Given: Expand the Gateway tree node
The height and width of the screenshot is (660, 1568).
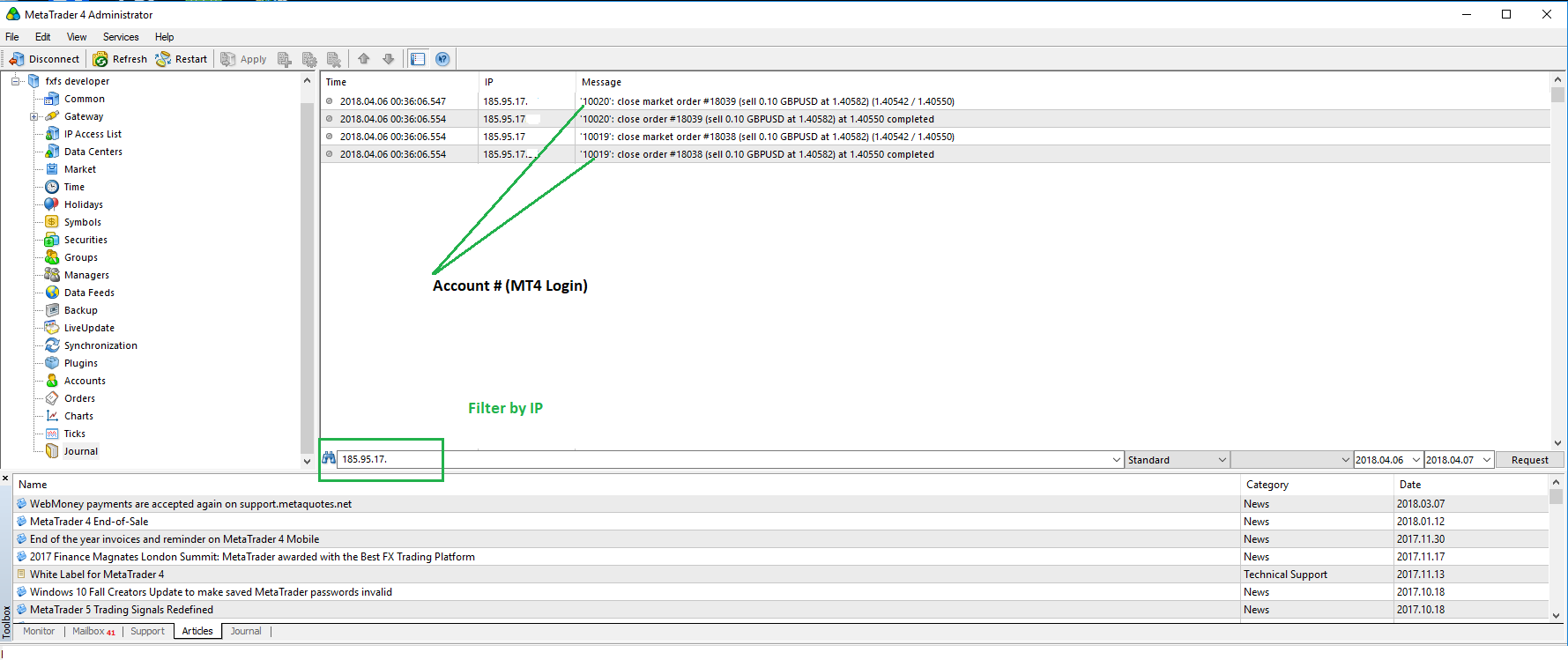Looking at the screenshot, I should coord(33,116).
